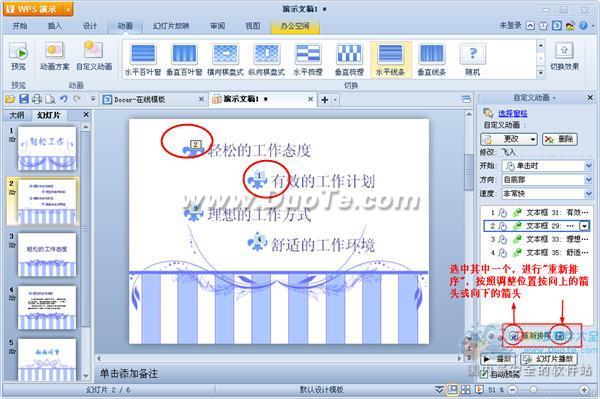Start slideshow from status bar icon

click(x=479, y=390)
